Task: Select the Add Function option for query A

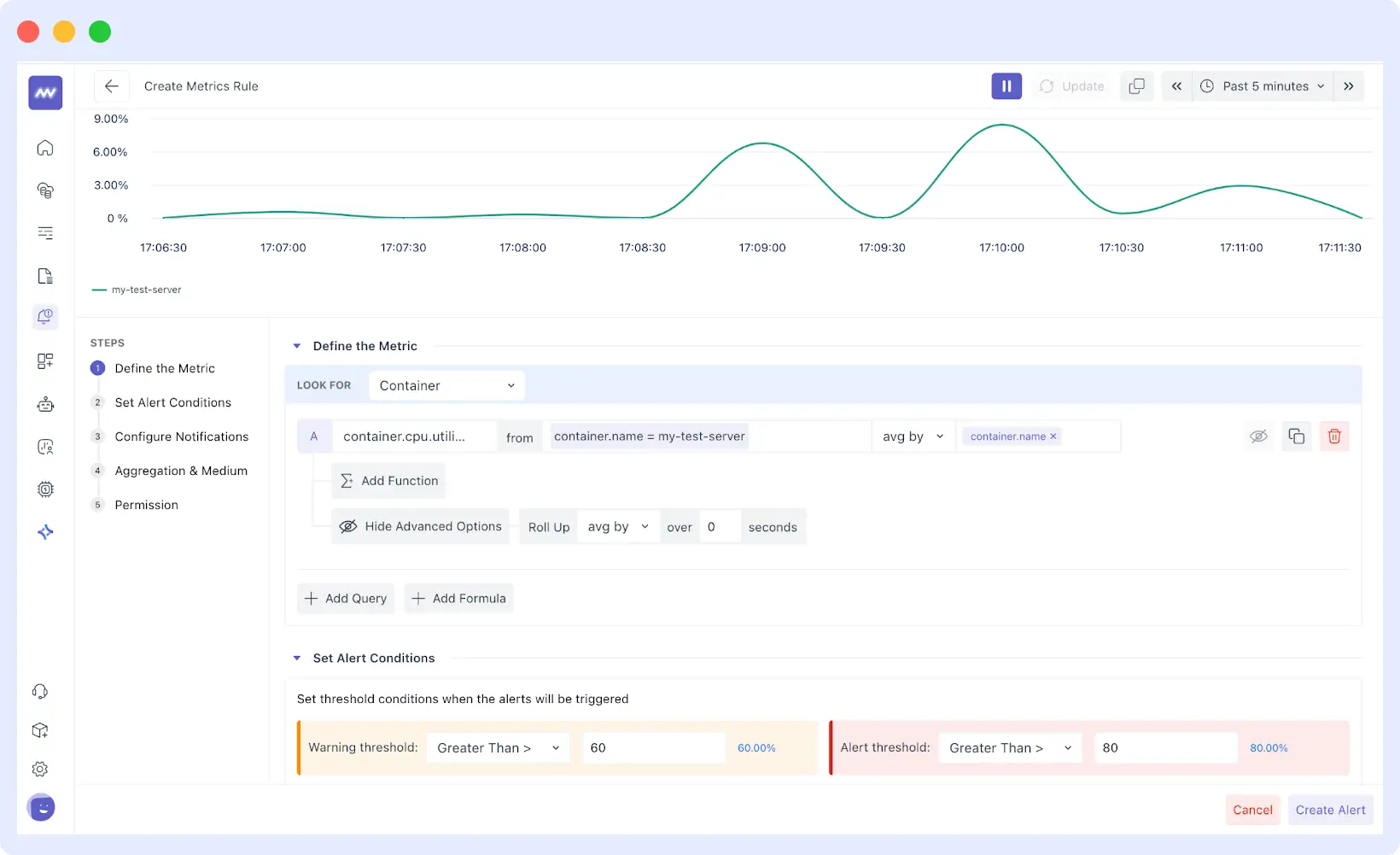Action: tap(388, 480)
